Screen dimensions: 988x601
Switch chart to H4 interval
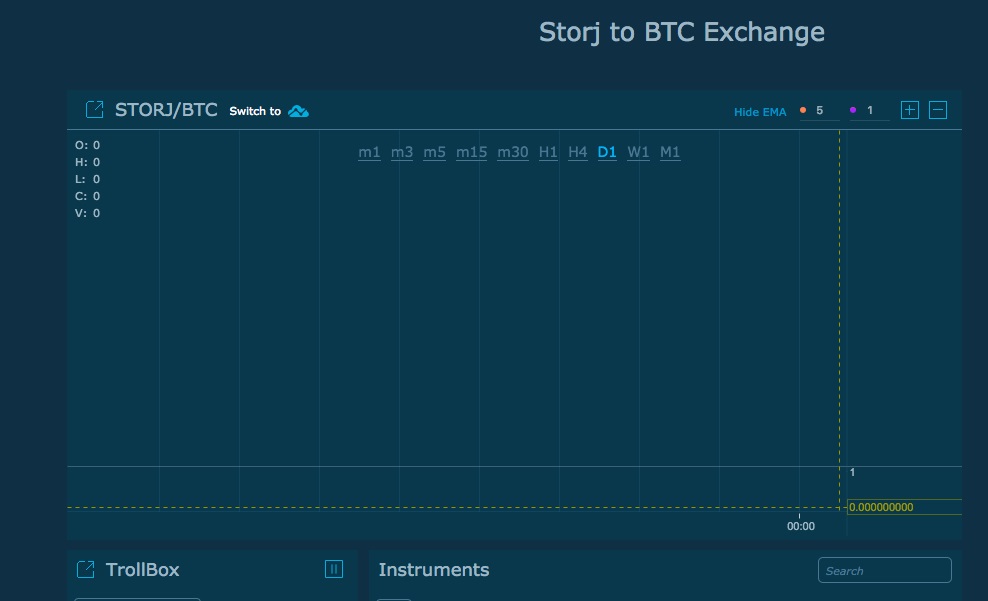(578, 152)
